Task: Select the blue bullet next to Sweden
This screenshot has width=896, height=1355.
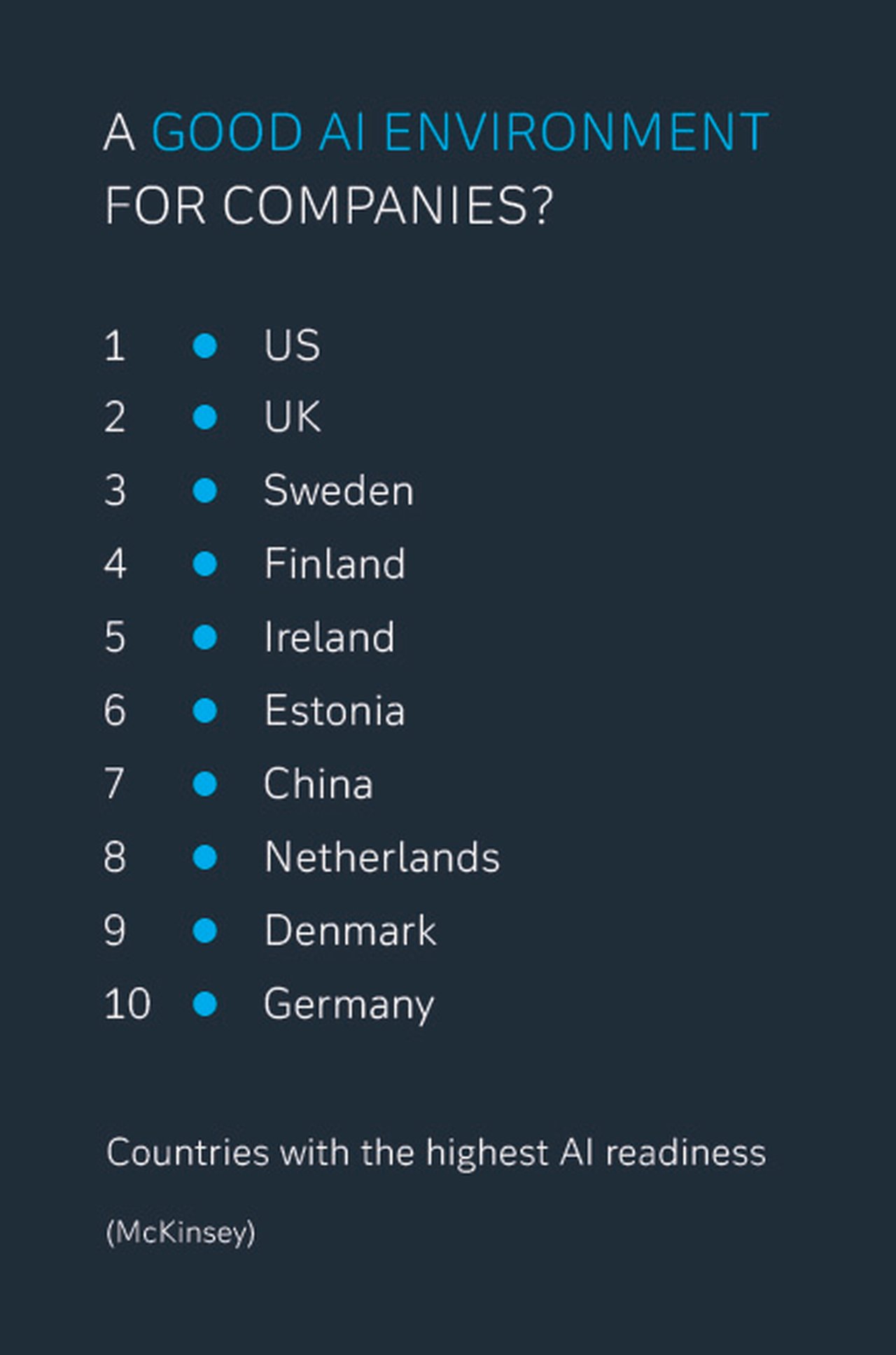Action: click(204, 491)
